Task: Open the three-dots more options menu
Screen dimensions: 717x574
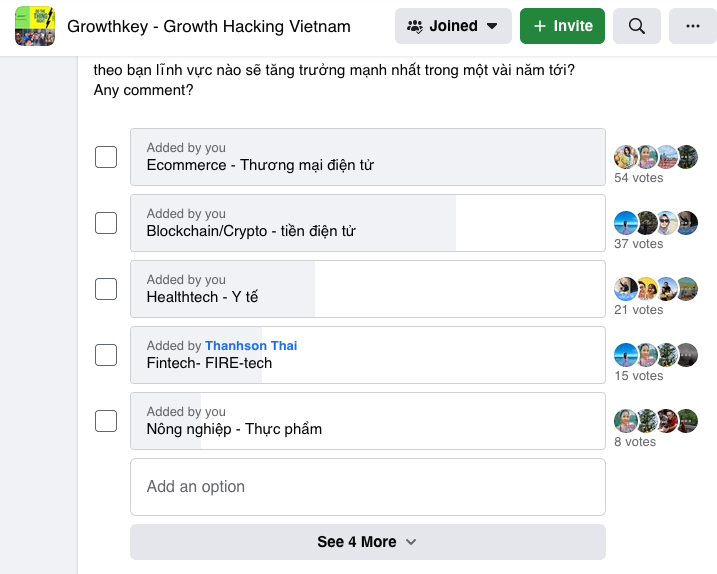Action: [692, 26]
